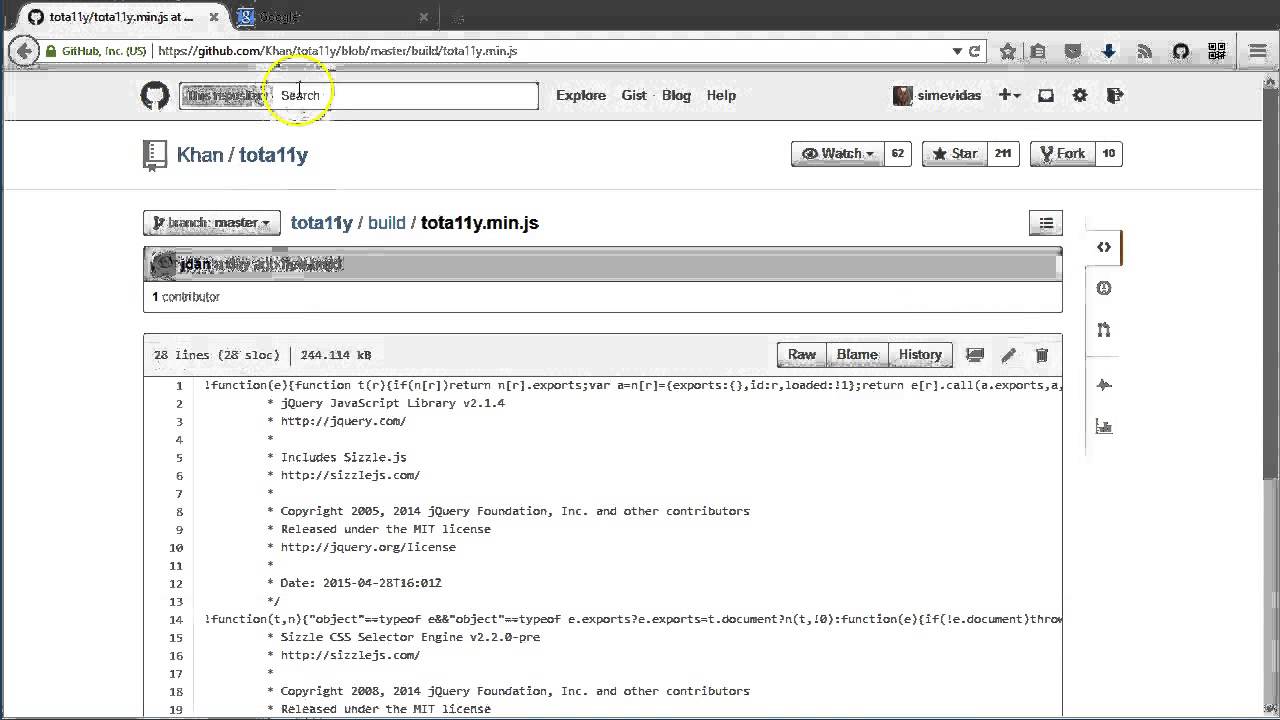Star the tota11y repository

[x=955, y=154]
